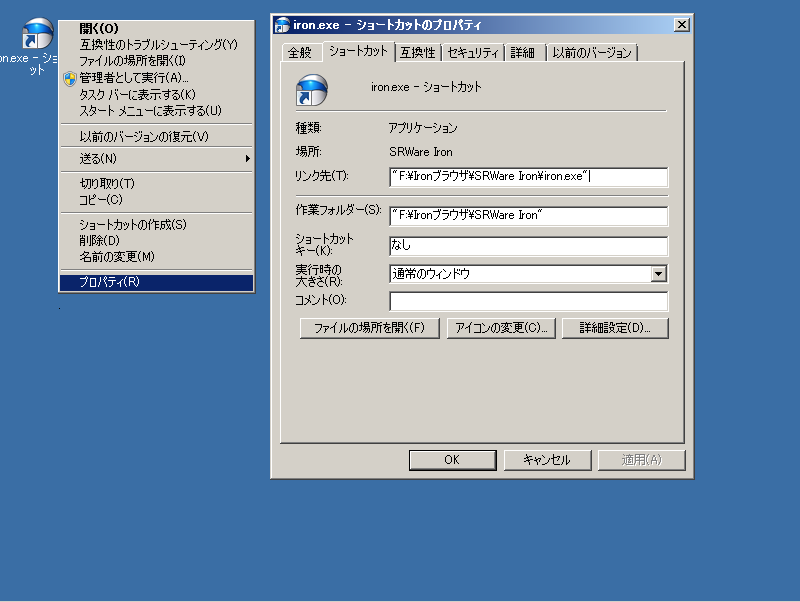Click the キャンセル button
This screenshot has width=800, height=602.
point(547,460)
